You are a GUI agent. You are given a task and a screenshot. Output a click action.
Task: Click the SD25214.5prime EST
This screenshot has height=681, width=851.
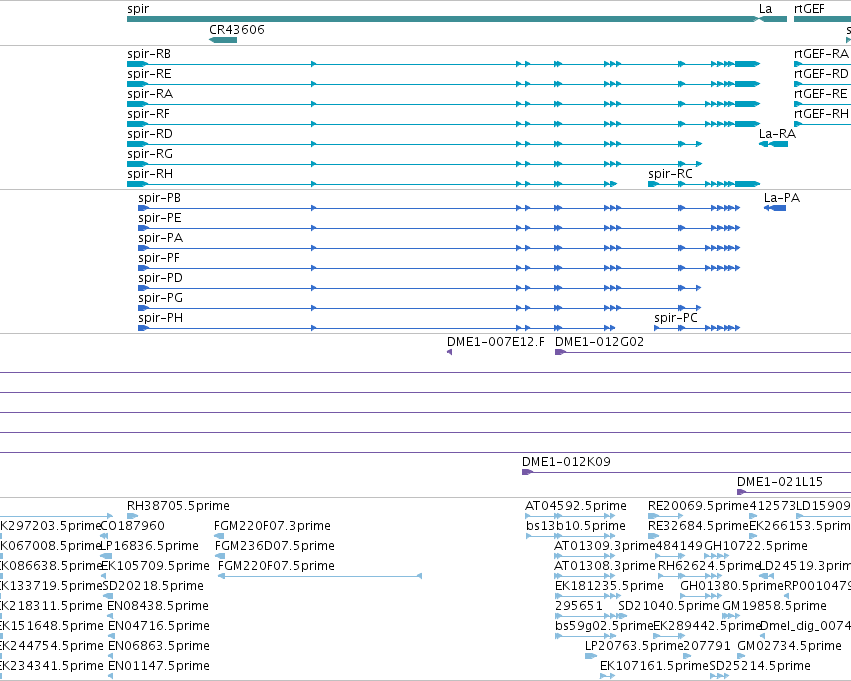(719, 676)
